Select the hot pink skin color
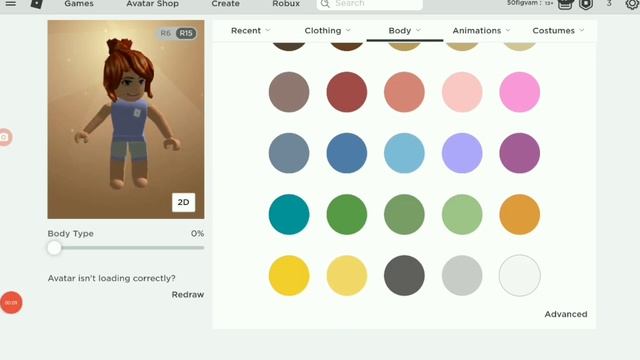 520,92
